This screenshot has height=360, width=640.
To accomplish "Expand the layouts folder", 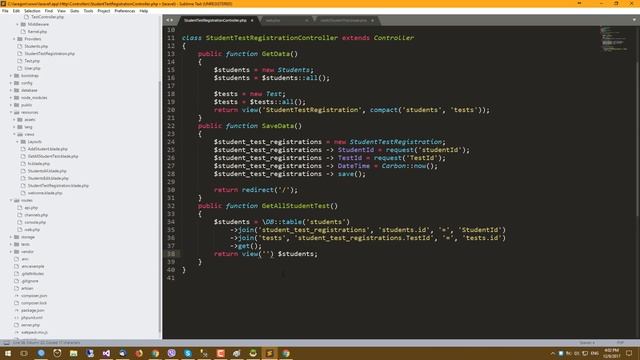I will (x=18, y=142).
